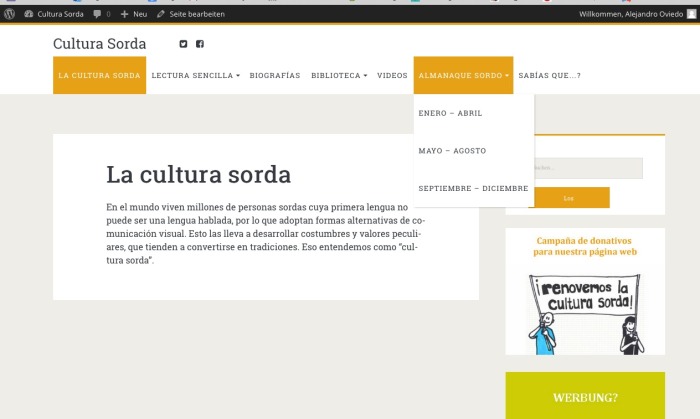Open the Facebook social icon
The width and height of the screenshot is (700, 419).
200,44
